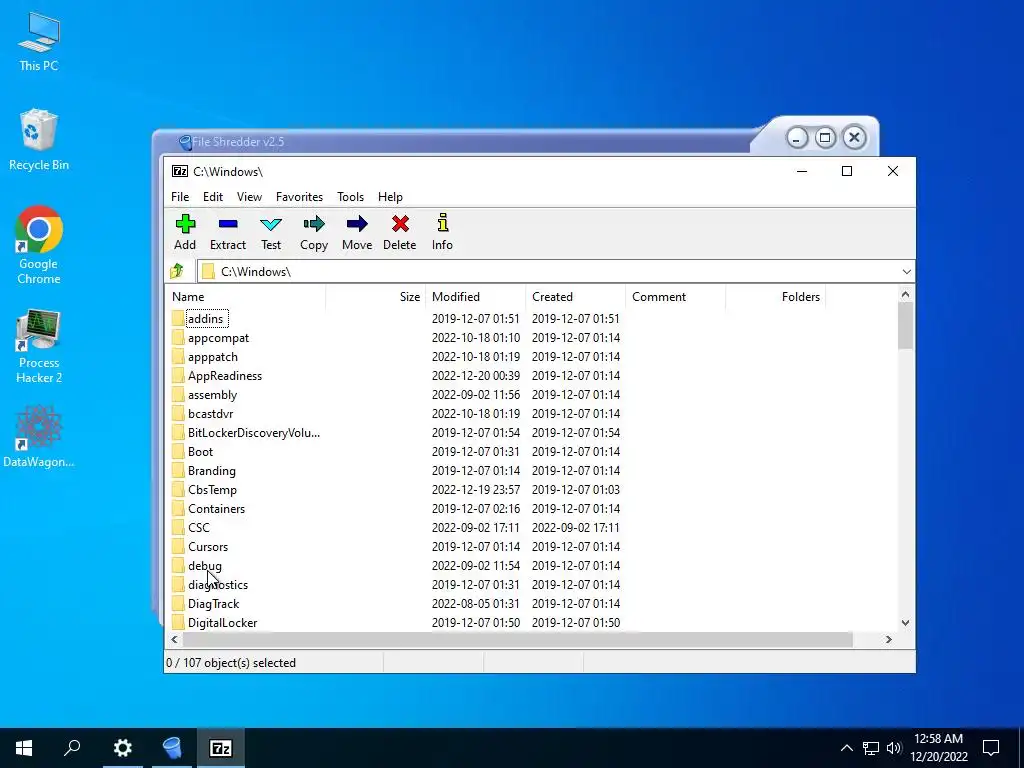The image size is (1024, 768).
Task: Select the CbsTemp folder
Action: click(x=212, y=490)
